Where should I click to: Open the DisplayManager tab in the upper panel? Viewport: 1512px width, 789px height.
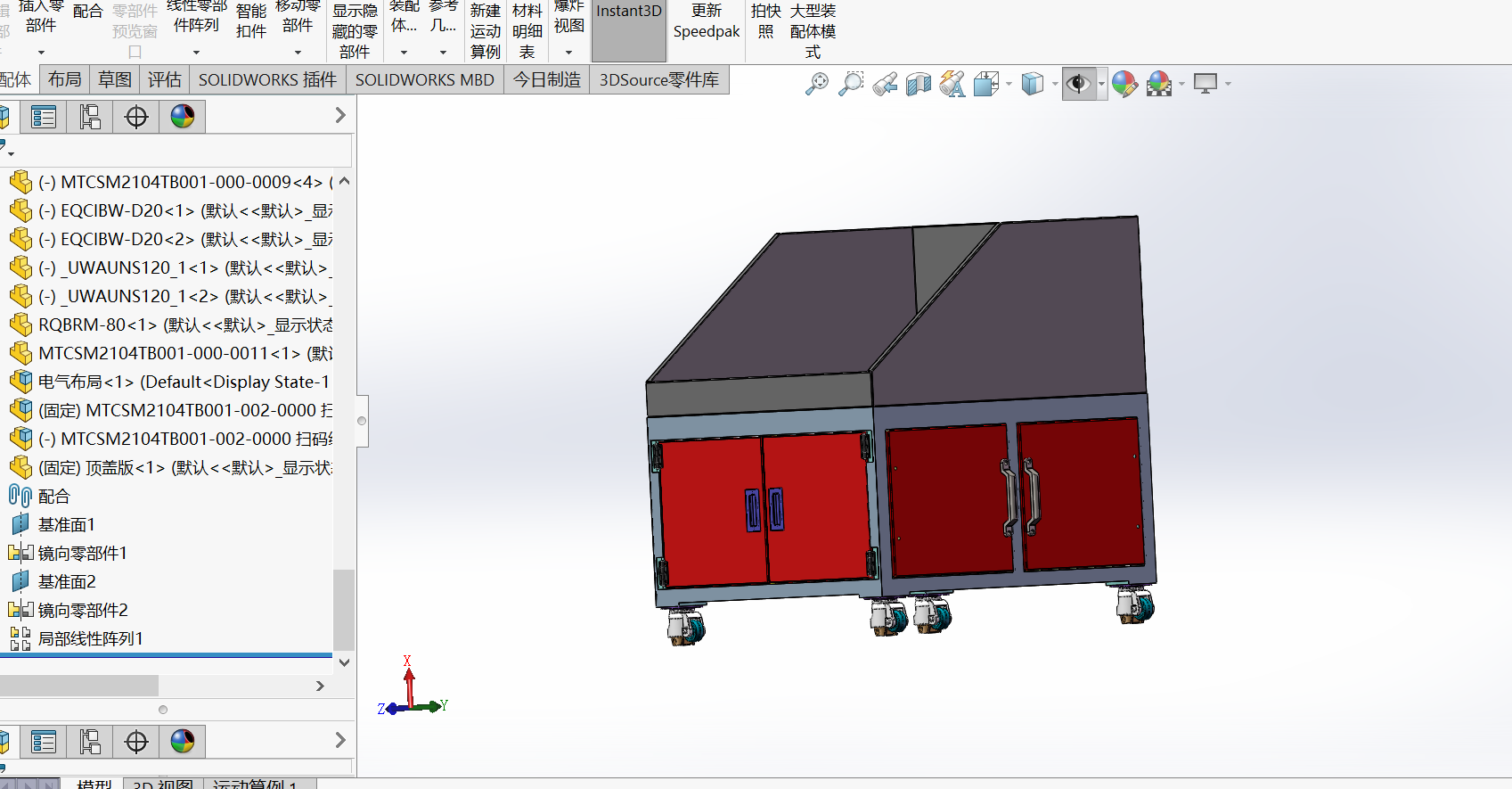[x=183, y=117]
